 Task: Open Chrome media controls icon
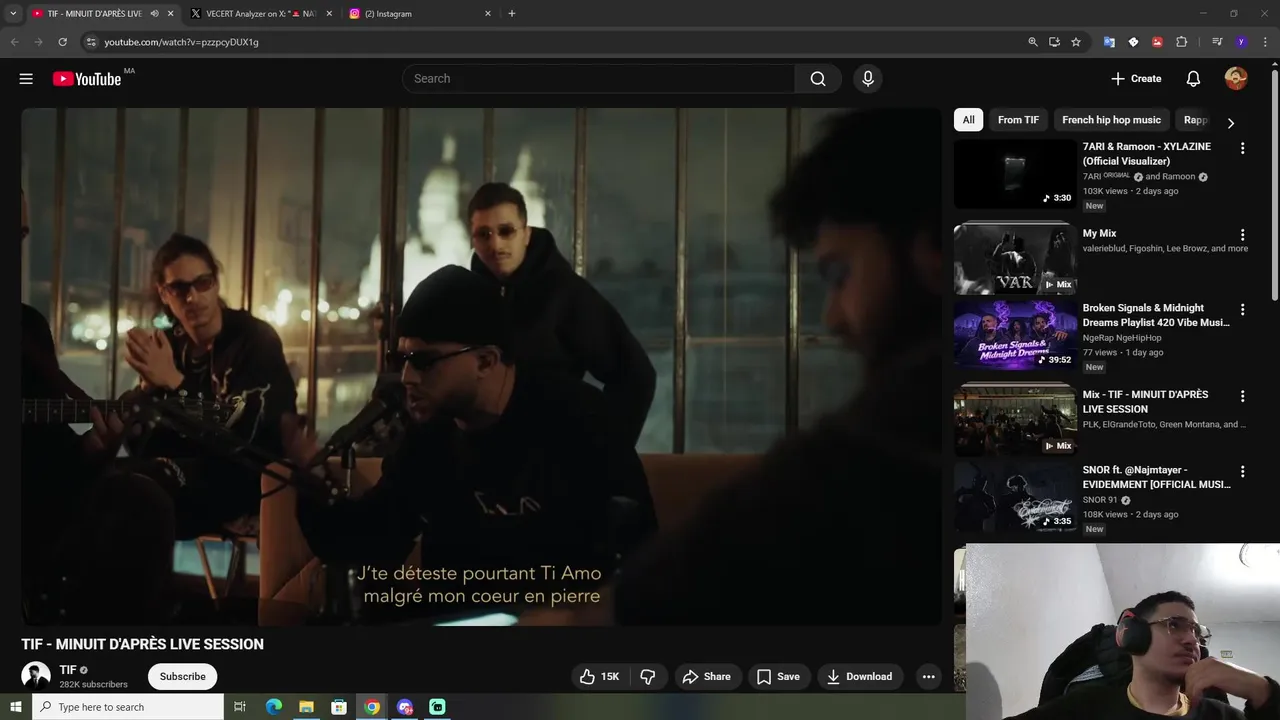coord(1217,42)
